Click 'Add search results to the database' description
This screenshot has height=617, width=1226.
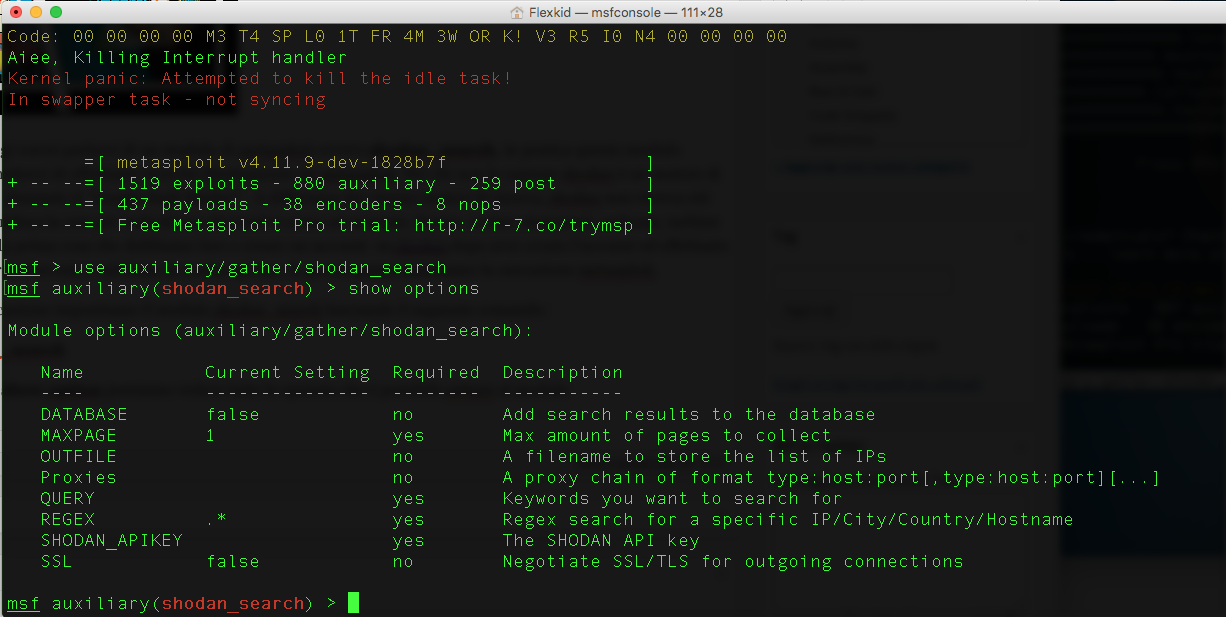(689, 414)
